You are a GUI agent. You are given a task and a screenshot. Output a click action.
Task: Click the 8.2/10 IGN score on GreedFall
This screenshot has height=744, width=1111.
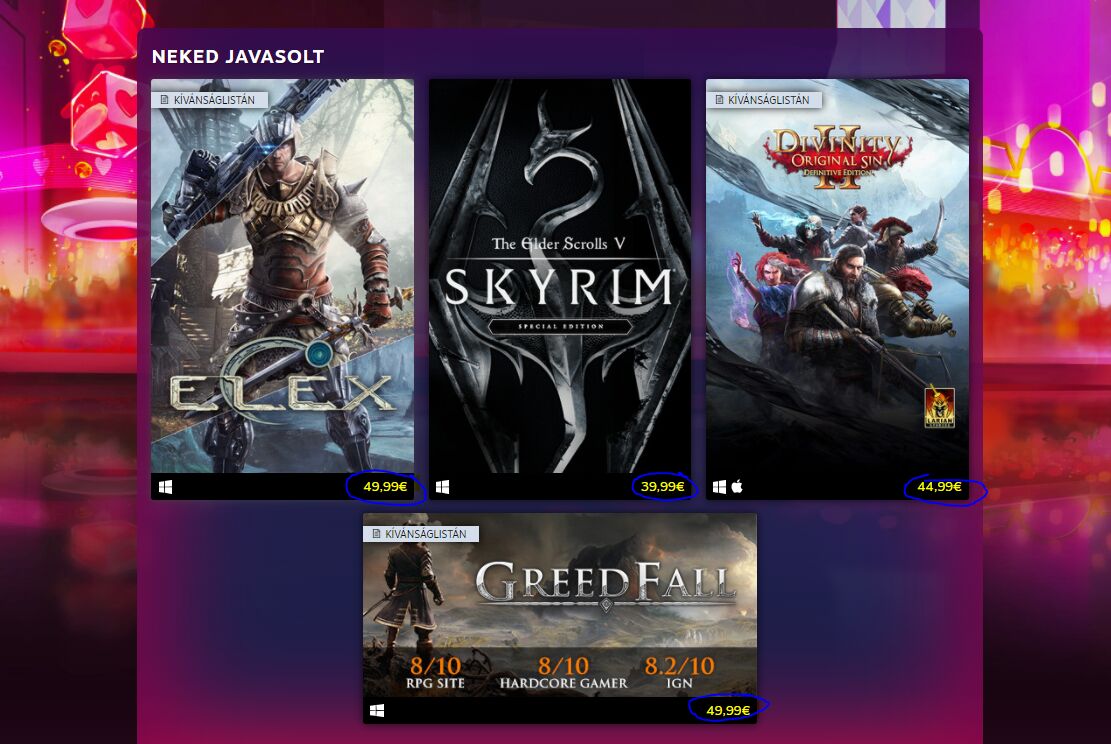(679, 672)
